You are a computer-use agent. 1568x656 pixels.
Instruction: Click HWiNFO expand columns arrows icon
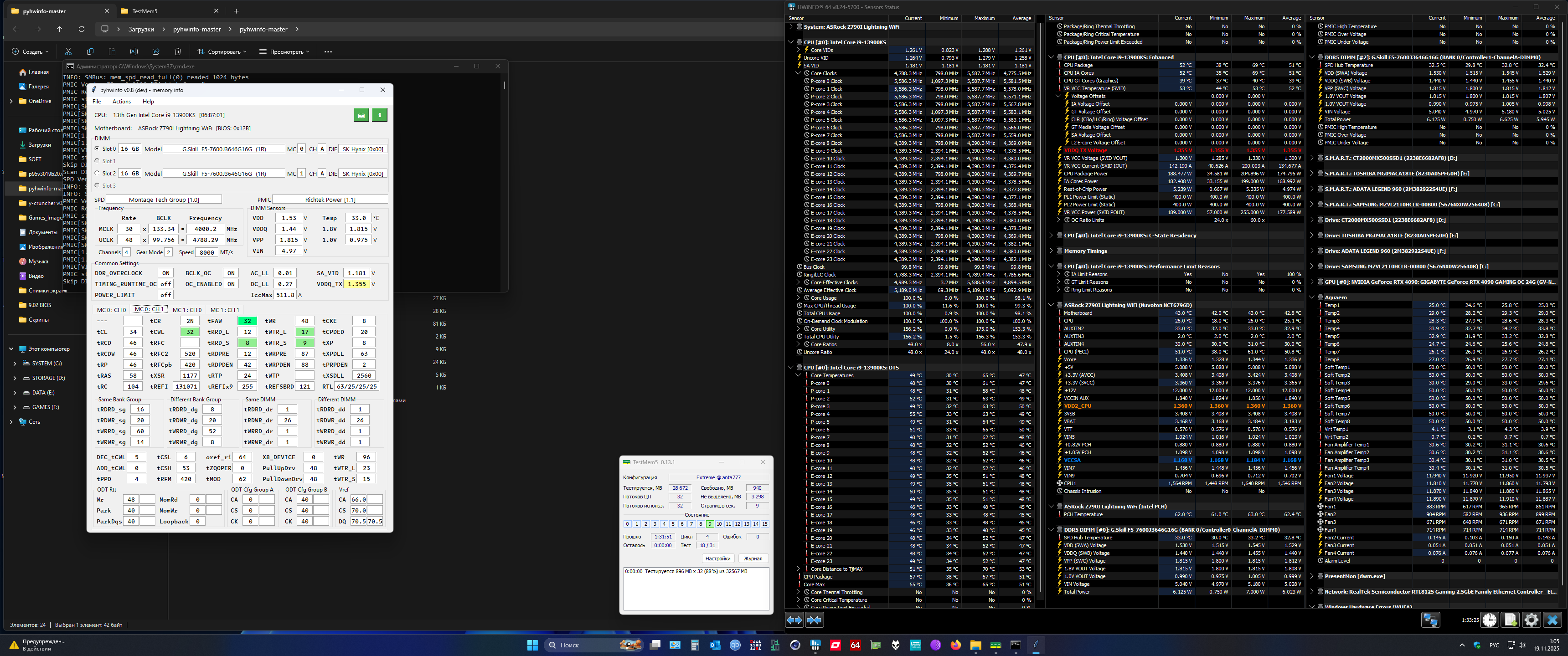794,620
